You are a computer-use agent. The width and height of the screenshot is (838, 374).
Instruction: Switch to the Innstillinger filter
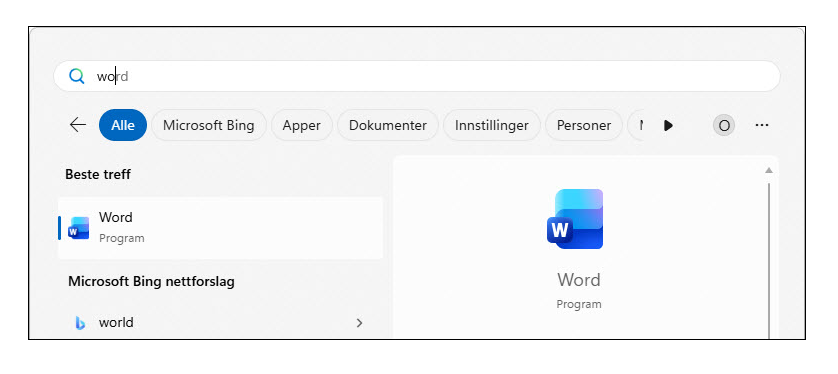(492, 125)
